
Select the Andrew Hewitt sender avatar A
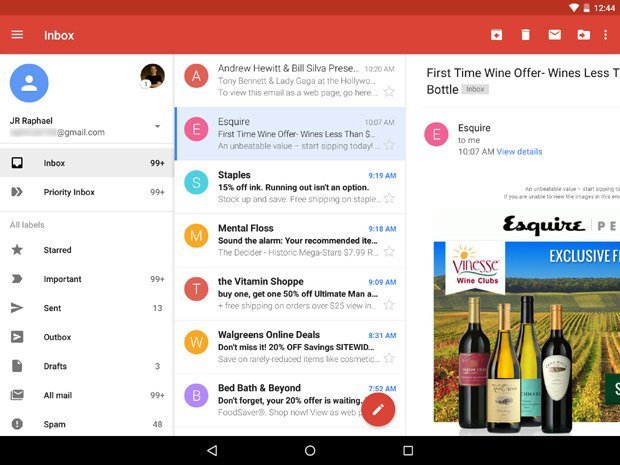196,76
